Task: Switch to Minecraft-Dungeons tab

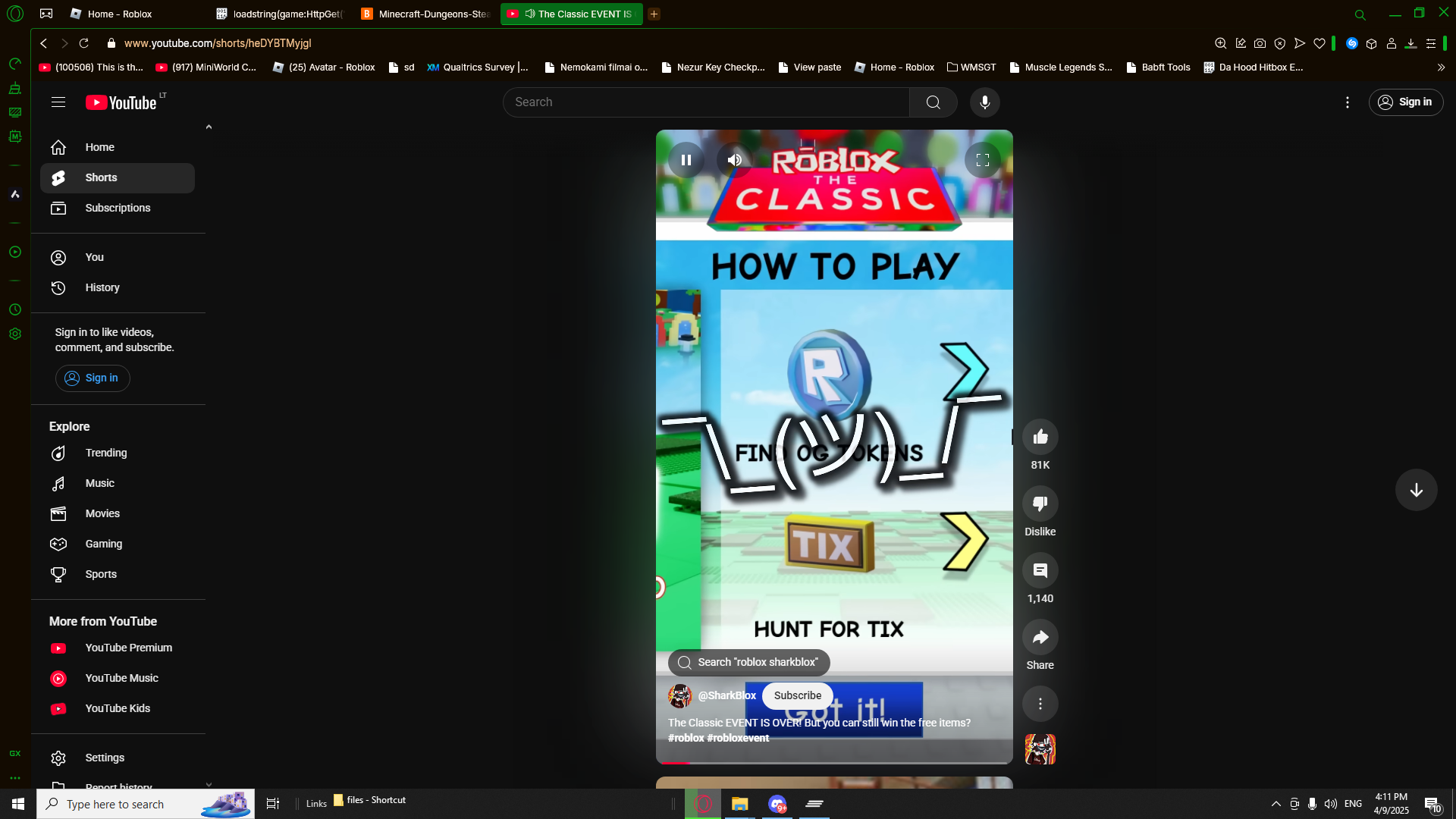Action: pos(426,14)
